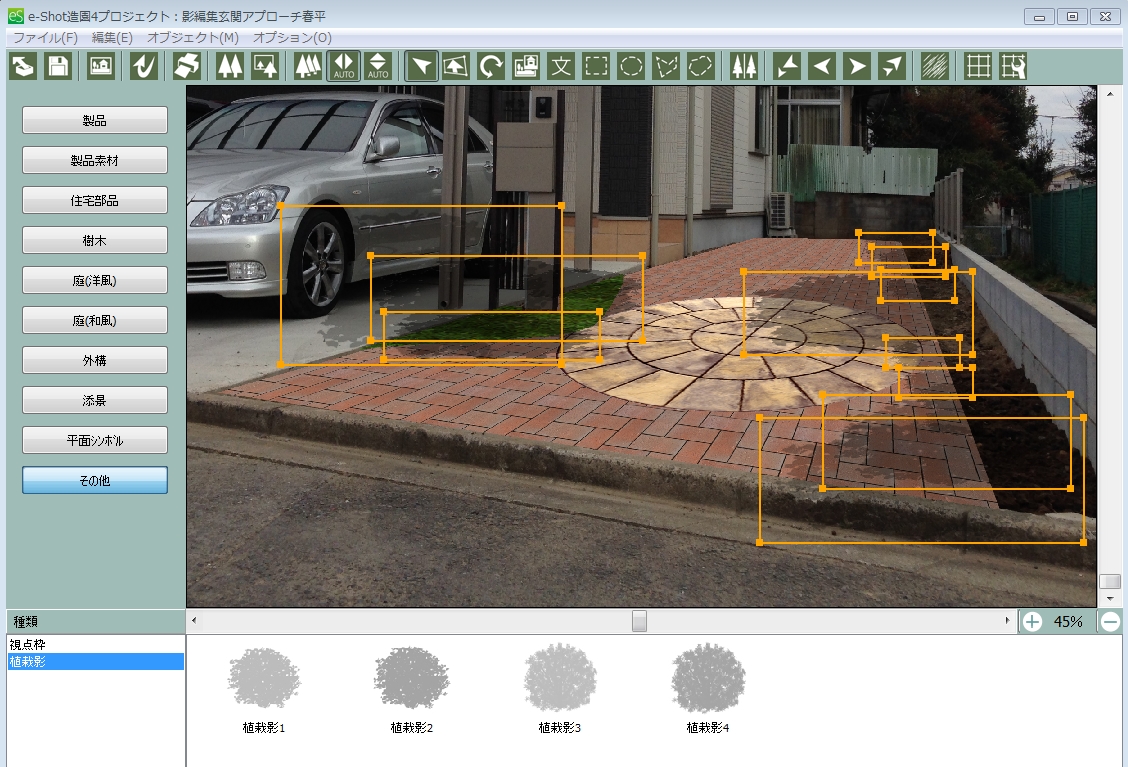1128x767 pixels.
Task: Click the horizontal scrollbar thumb below canvas
Action: point(639,621)
